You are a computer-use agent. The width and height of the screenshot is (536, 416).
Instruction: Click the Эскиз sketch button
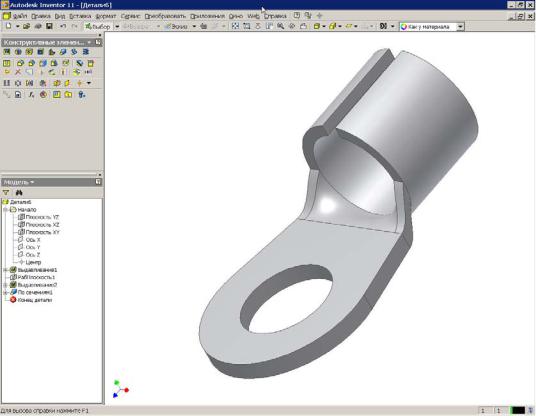176,26
